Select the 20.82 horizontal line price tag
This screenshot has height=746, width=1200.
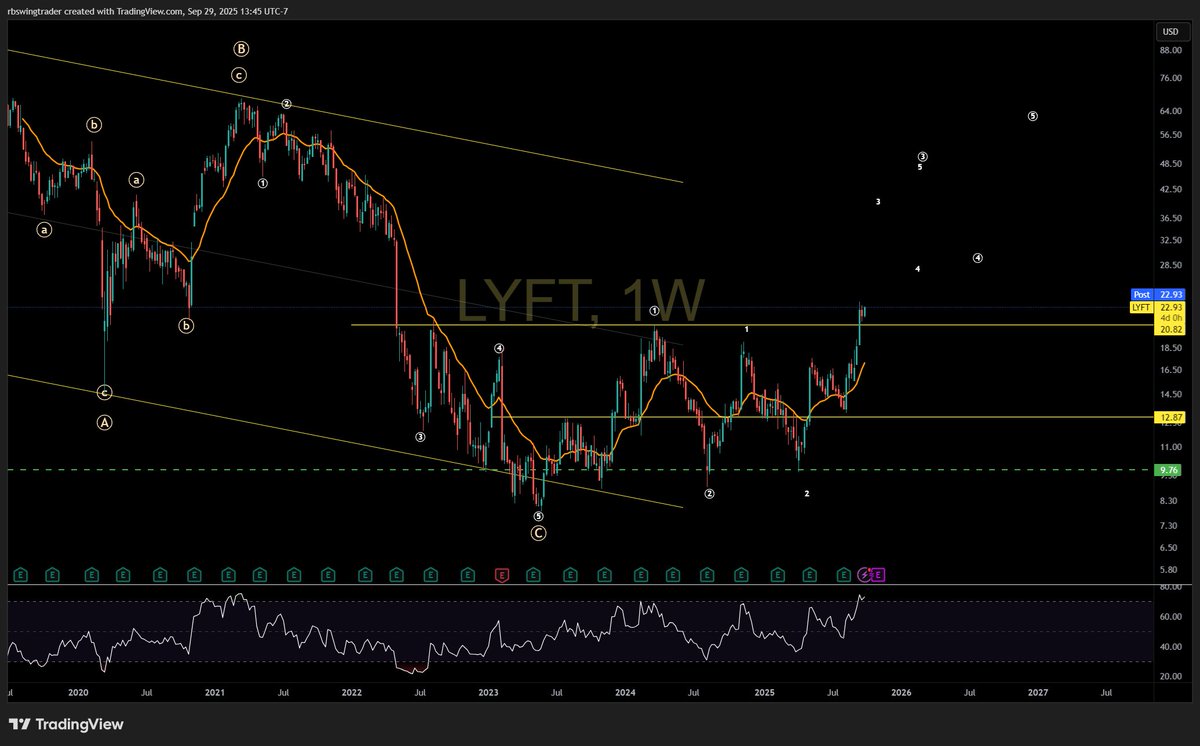point(1170,330)
